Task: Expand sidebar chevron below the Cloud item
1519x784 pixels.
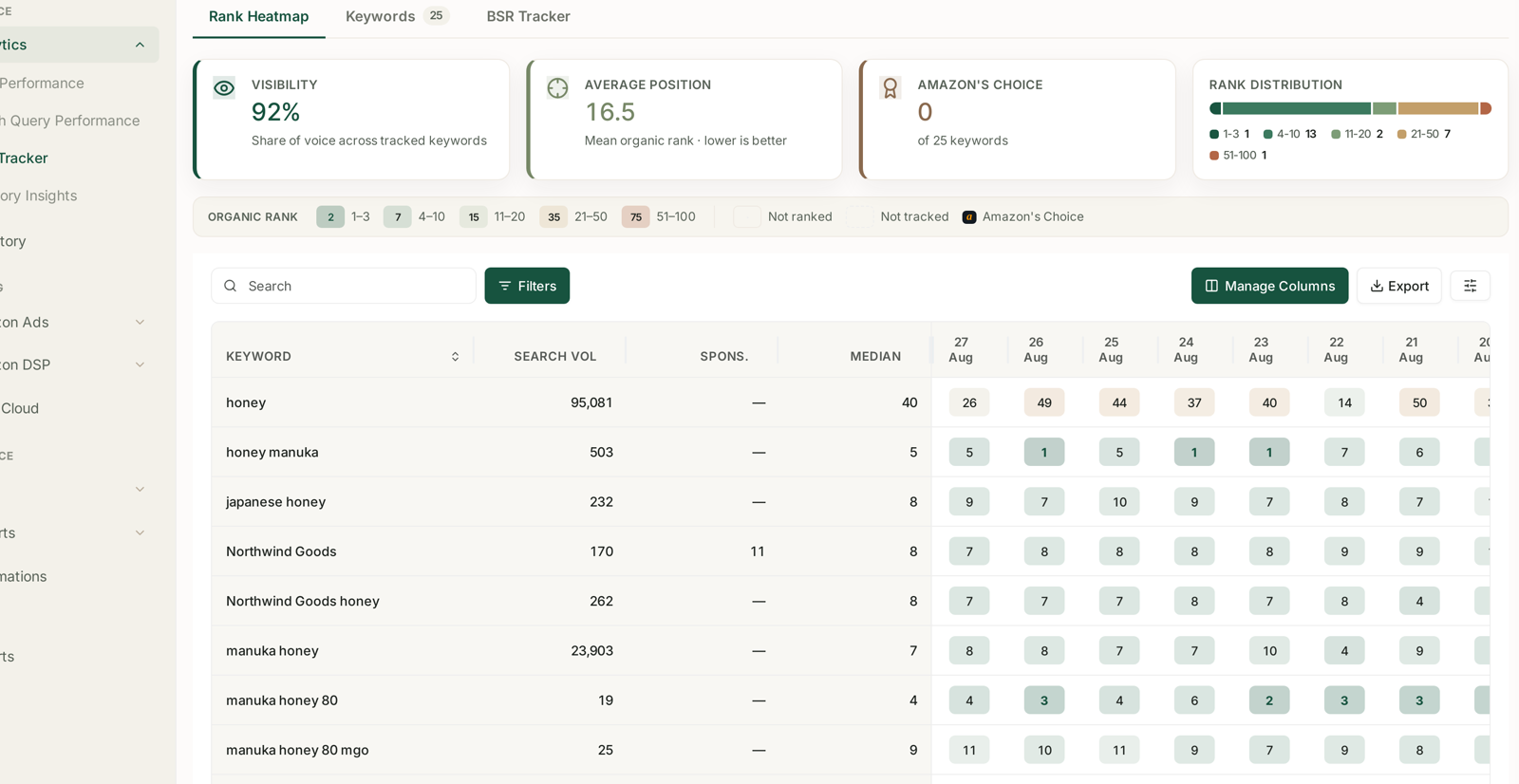Action: coord(140,490)
